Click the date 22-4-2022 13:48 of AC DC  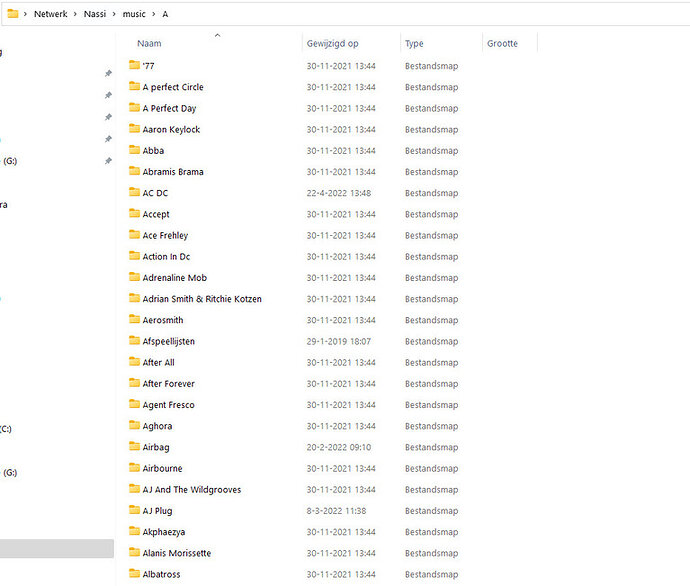(x=339, y=193)
